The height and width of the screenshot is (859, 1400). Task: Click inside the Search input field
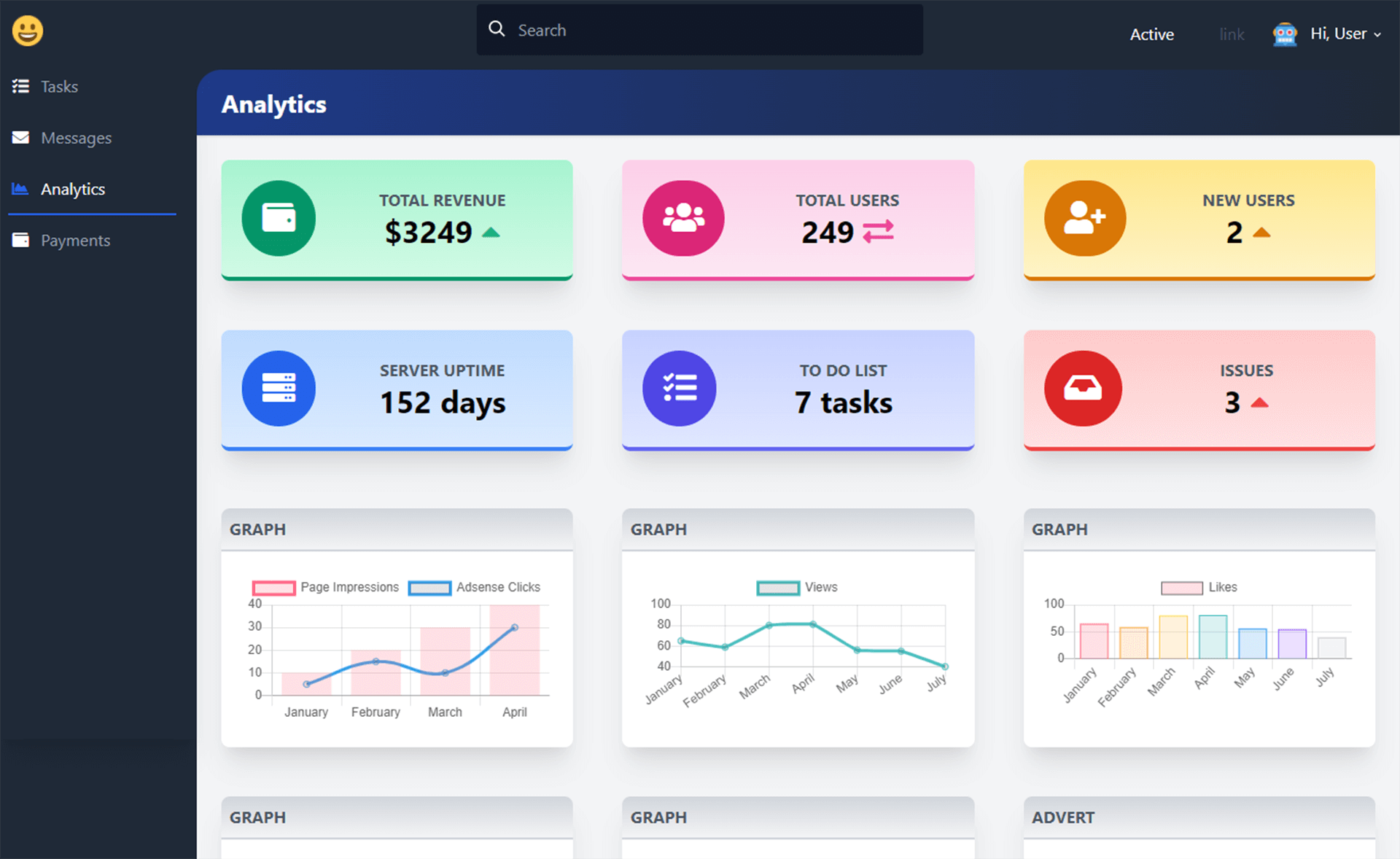point(700,30)
